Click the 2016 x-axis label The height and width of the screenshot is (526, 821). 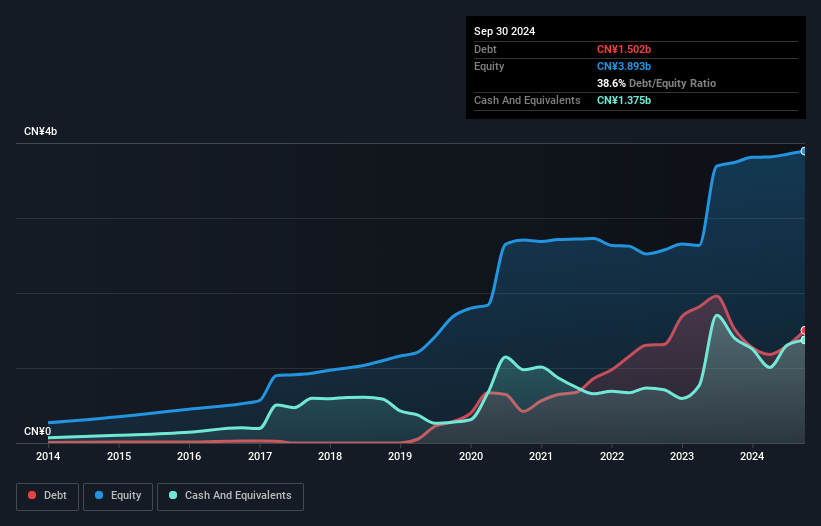pyautogui.click(x=189, y=456)
